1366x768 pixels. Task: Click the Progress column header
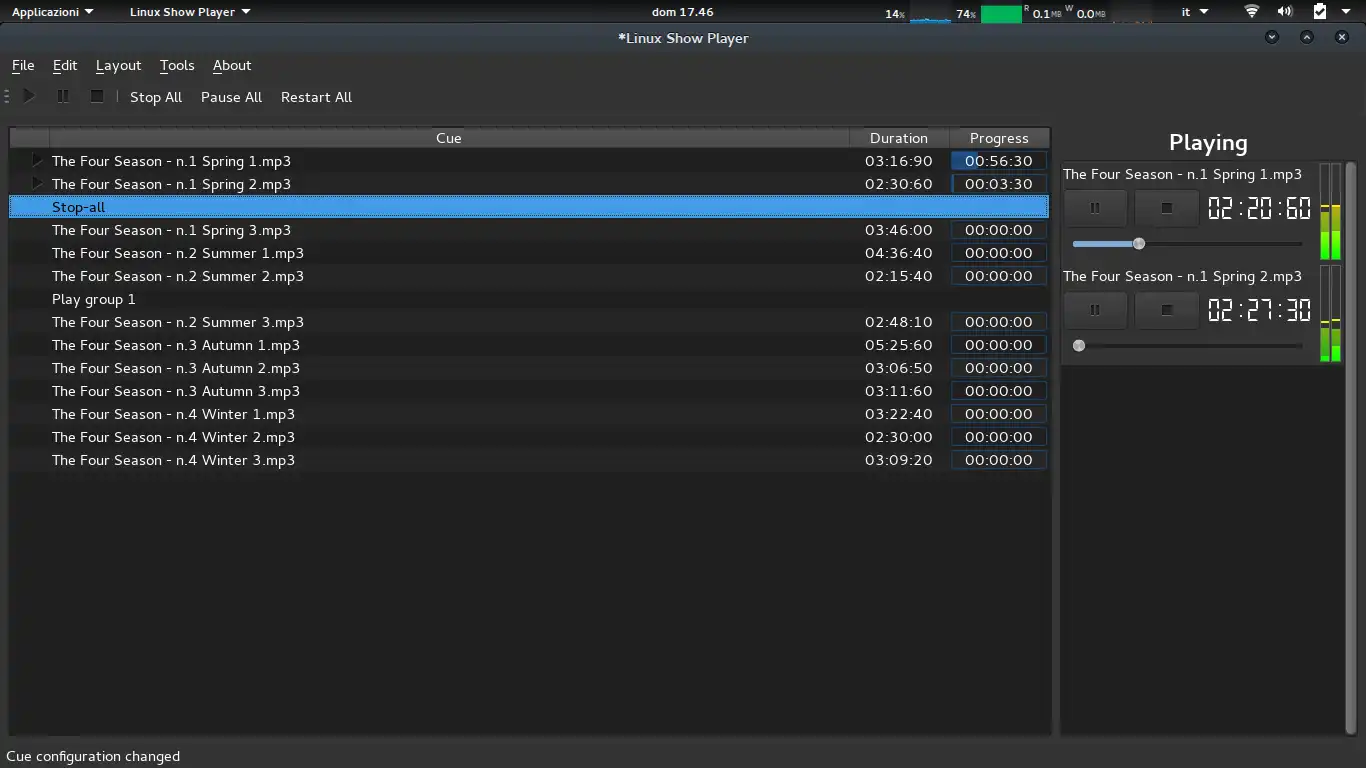pos(999,138)
